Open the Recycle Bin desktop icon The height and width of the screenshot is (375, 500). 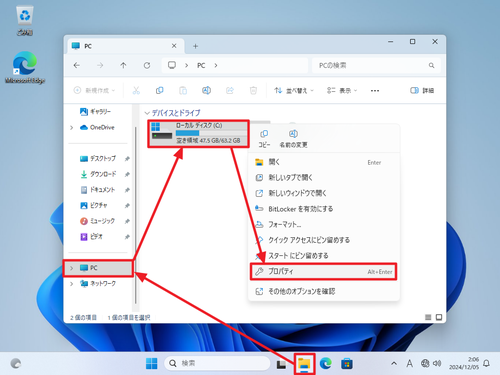pos(25,21)
